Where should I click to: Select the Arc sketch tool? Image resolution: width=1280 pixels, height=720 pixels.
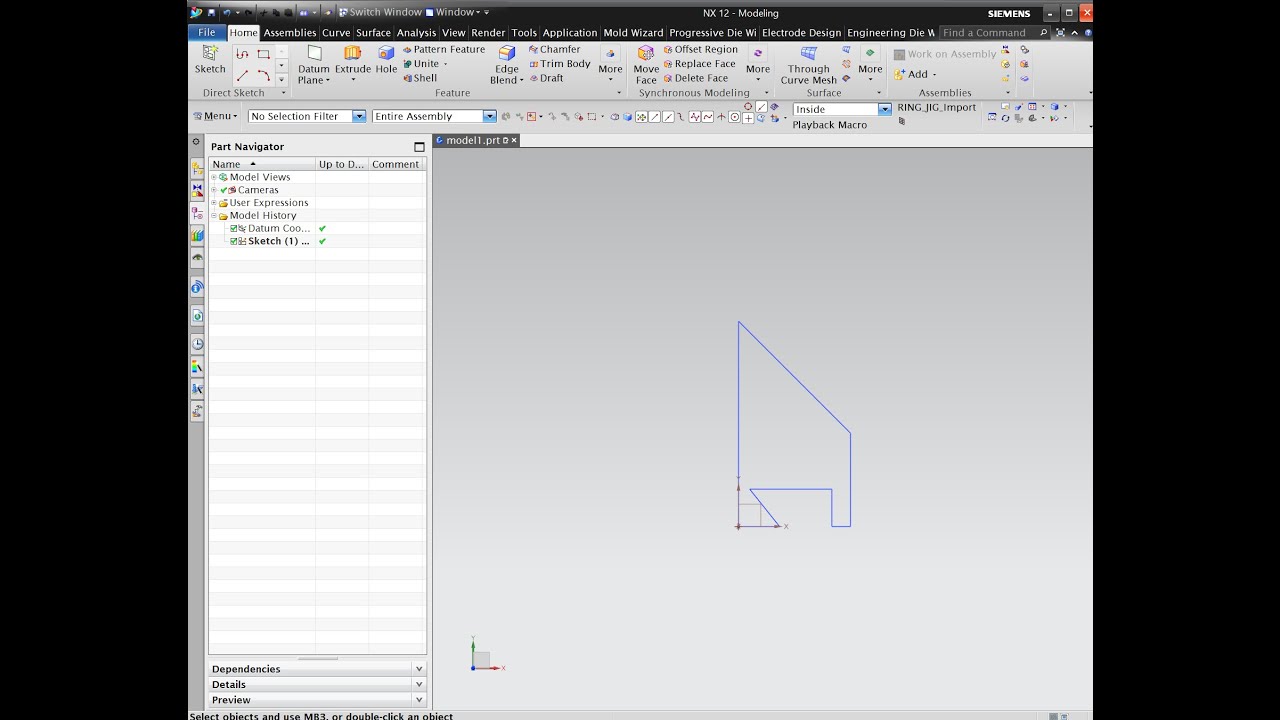point(263,75)
